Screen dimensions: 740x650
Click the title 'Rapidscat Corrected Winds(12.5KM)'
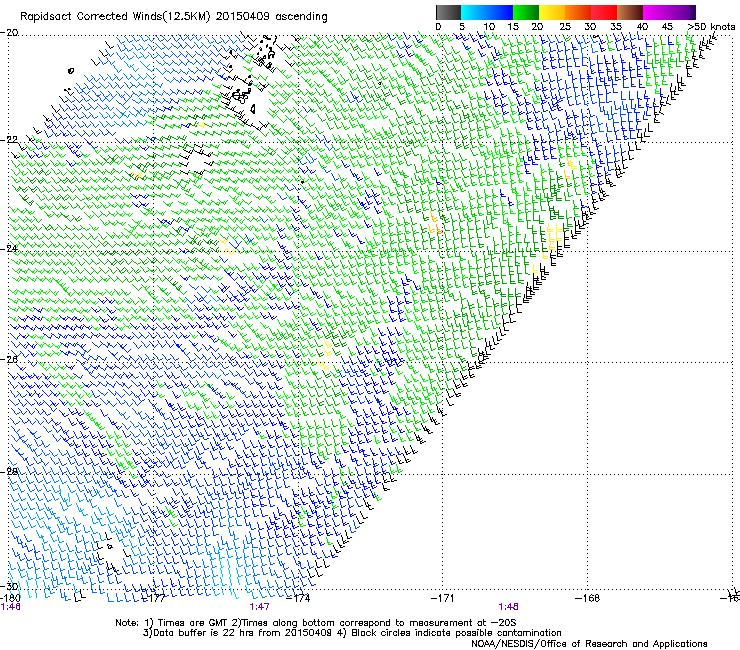(116, 17)
